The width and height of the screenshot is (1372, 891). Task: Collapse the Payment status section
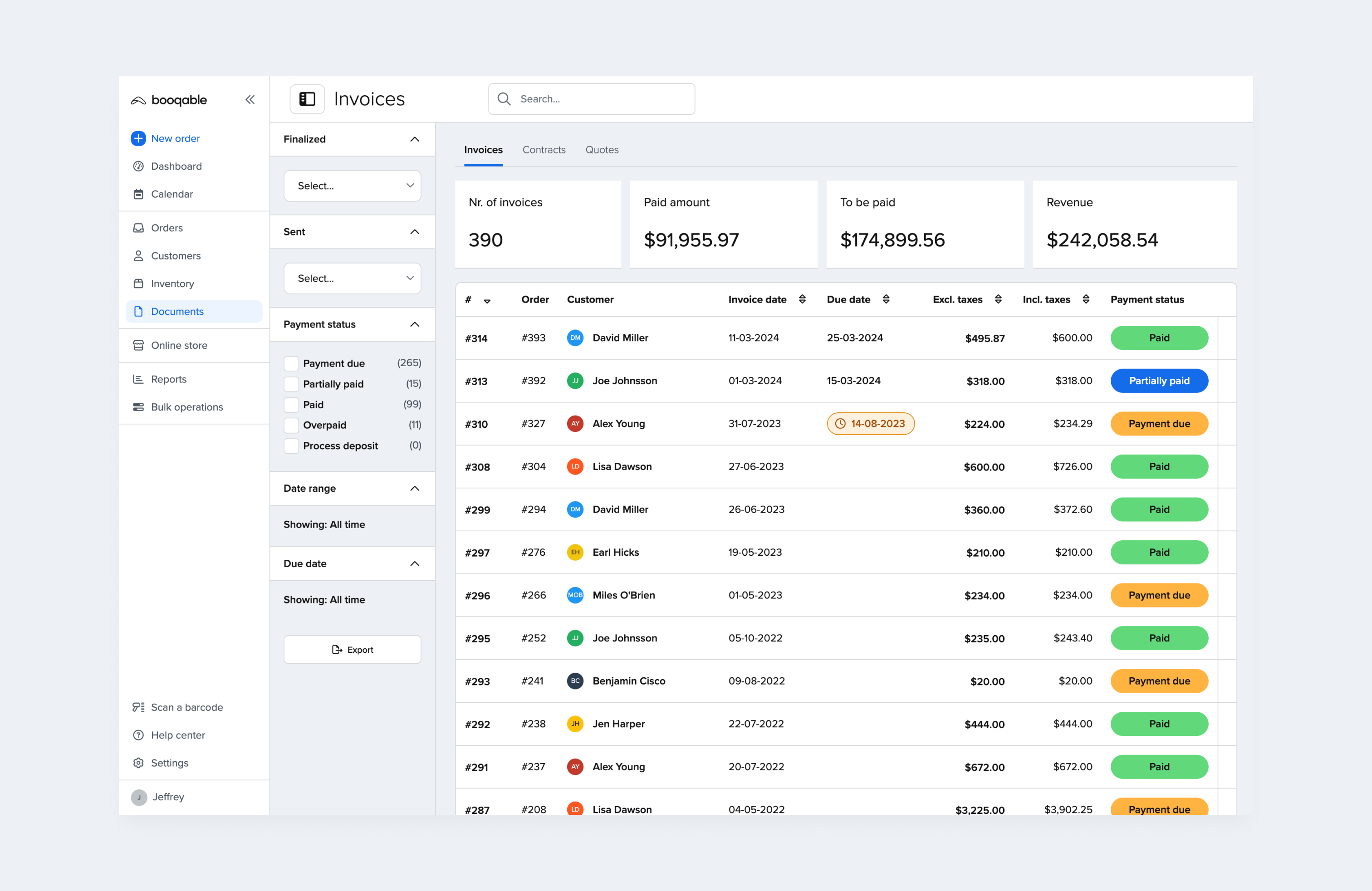[x=414, y=324]
